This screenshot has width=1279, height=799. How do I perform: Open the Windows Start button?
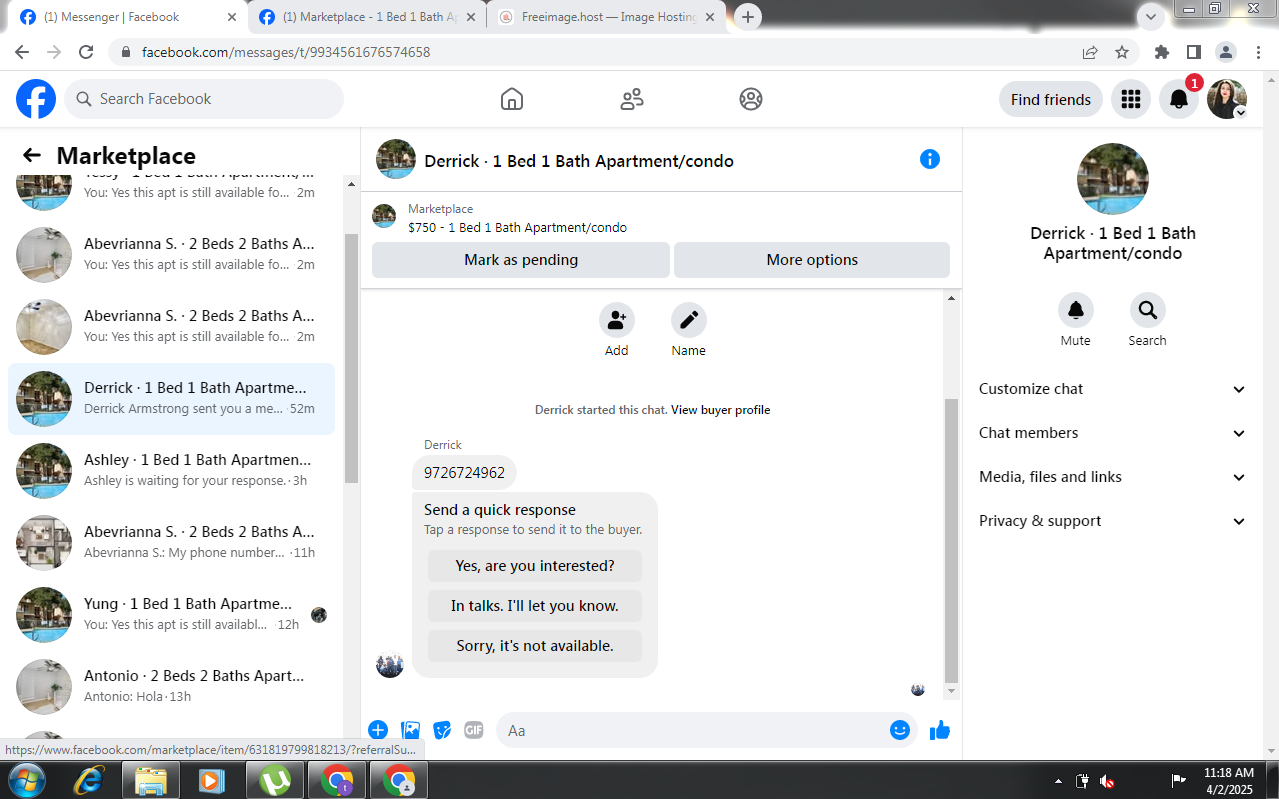(27, 780)
